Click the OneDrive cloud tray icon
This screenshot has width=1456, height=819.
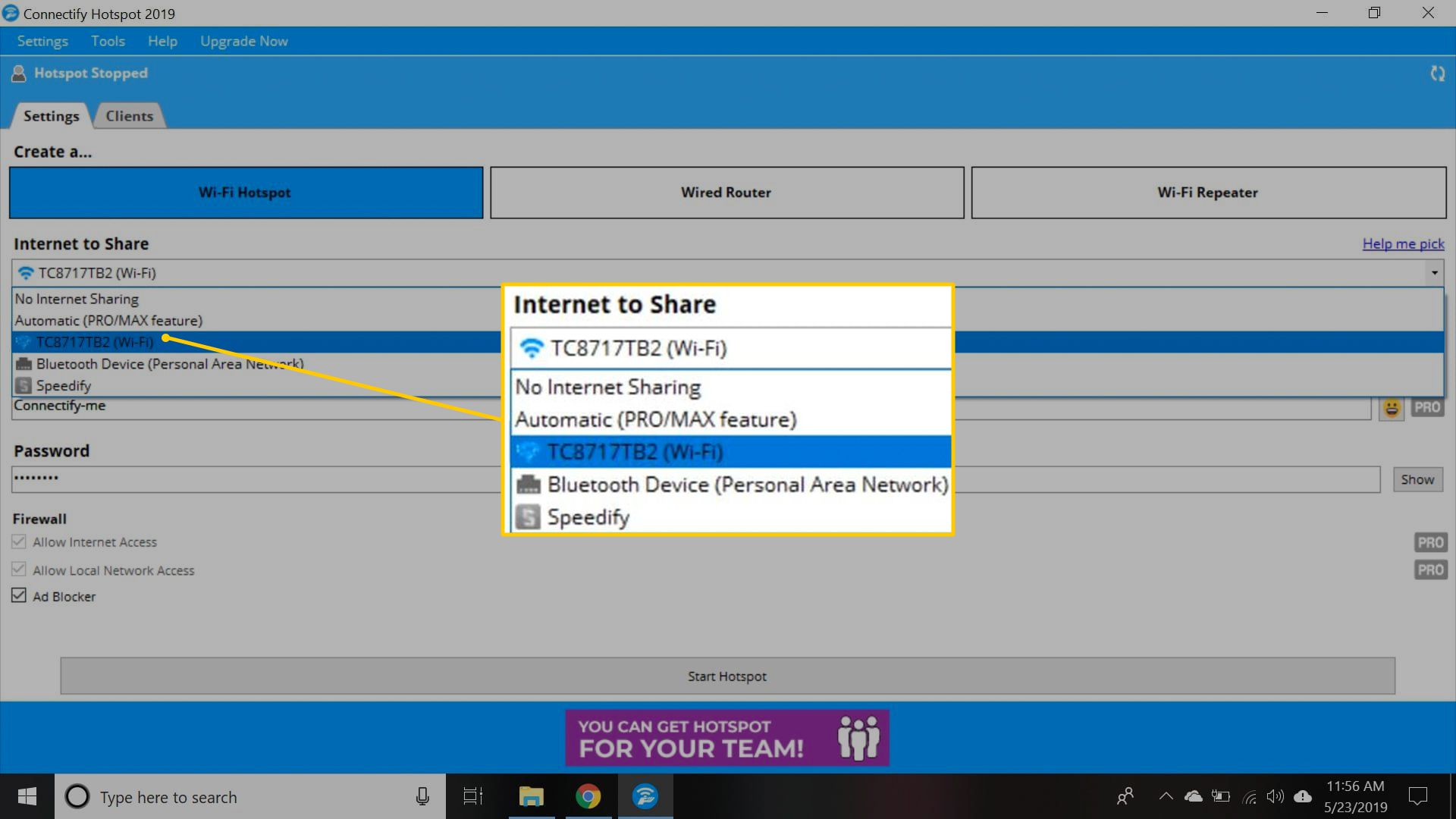[1194, 796]
